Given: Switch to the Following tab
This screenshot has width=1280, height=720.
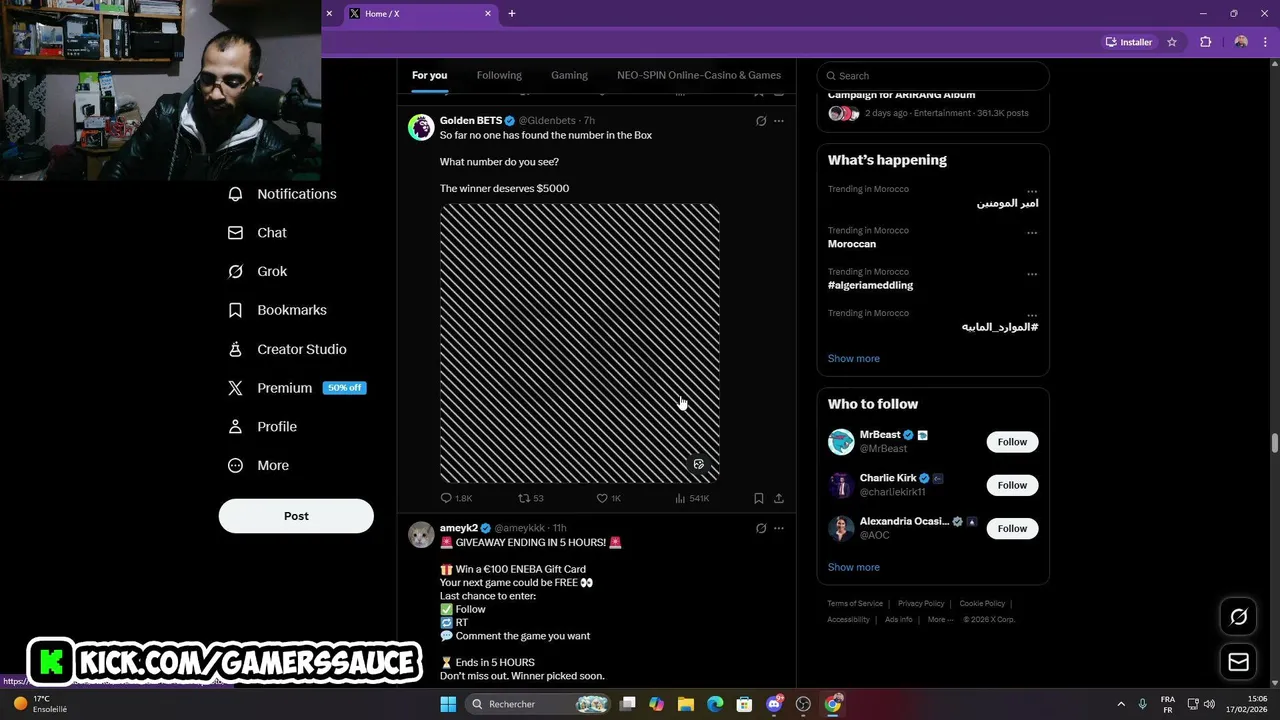Looking at the screenshot, I should point(499,75).
